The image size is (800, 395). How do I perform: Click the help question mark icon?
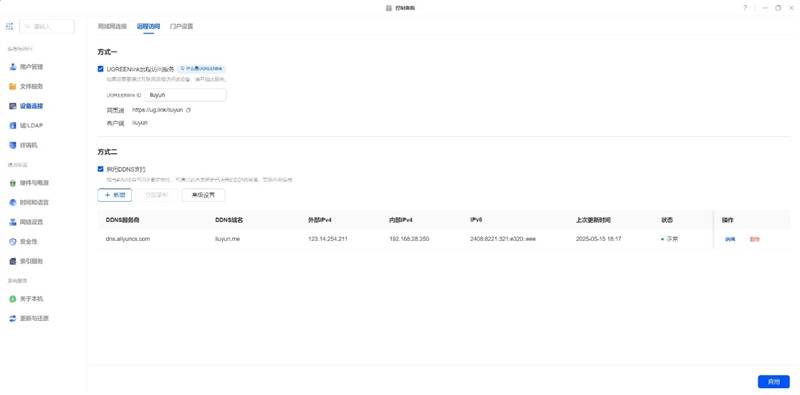(x=745, y=8)
